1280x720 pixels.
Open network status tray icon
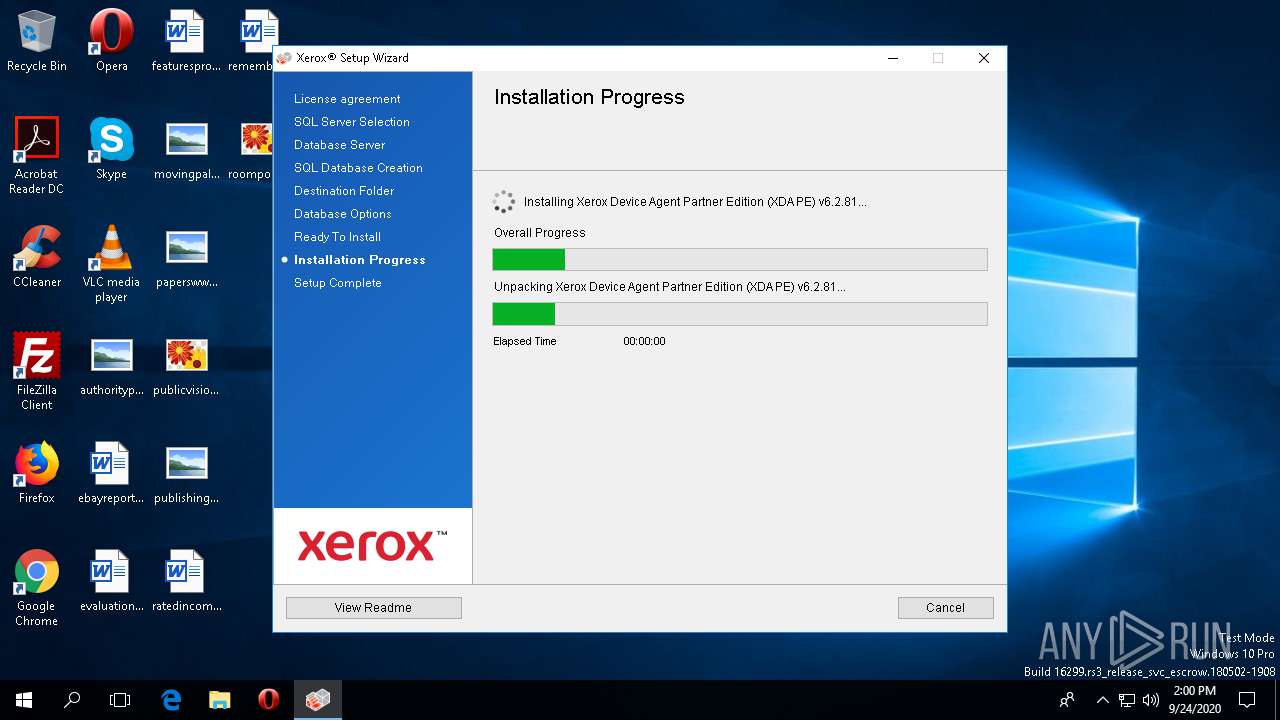[1127, 700]
